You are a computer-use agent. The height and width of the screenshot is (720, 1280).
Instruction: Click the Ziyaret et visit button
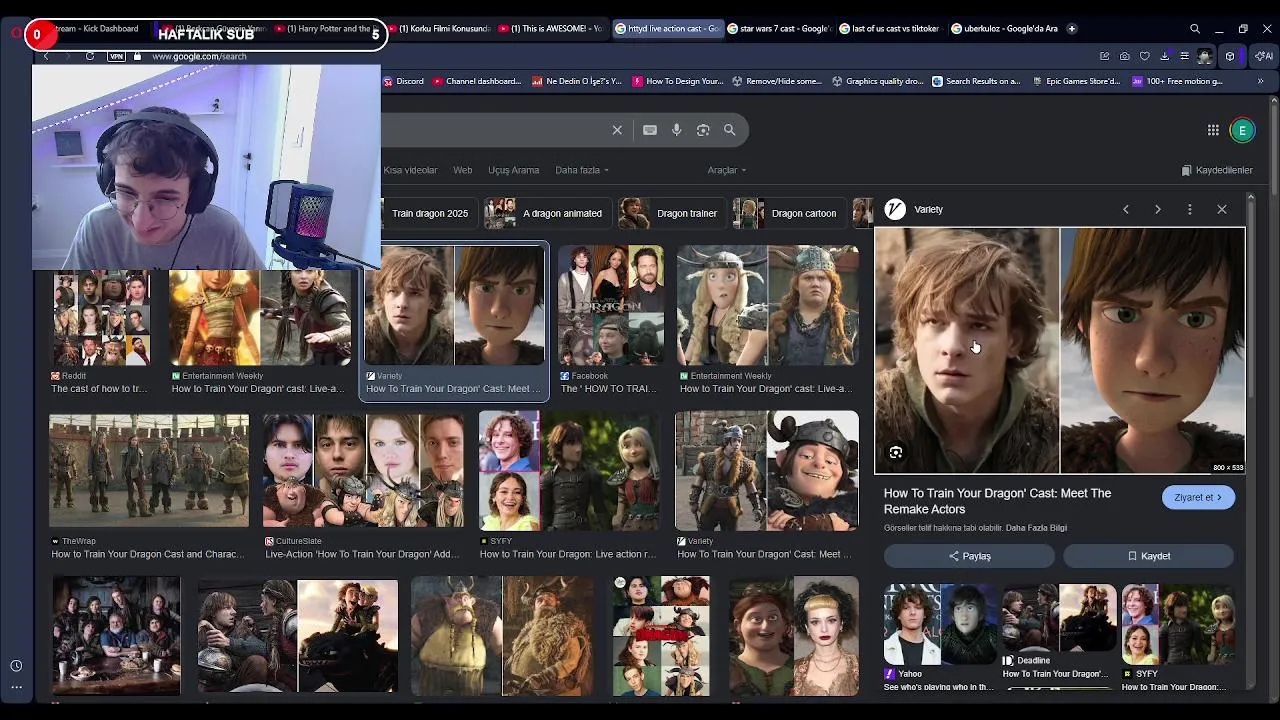pos(1198,497)
